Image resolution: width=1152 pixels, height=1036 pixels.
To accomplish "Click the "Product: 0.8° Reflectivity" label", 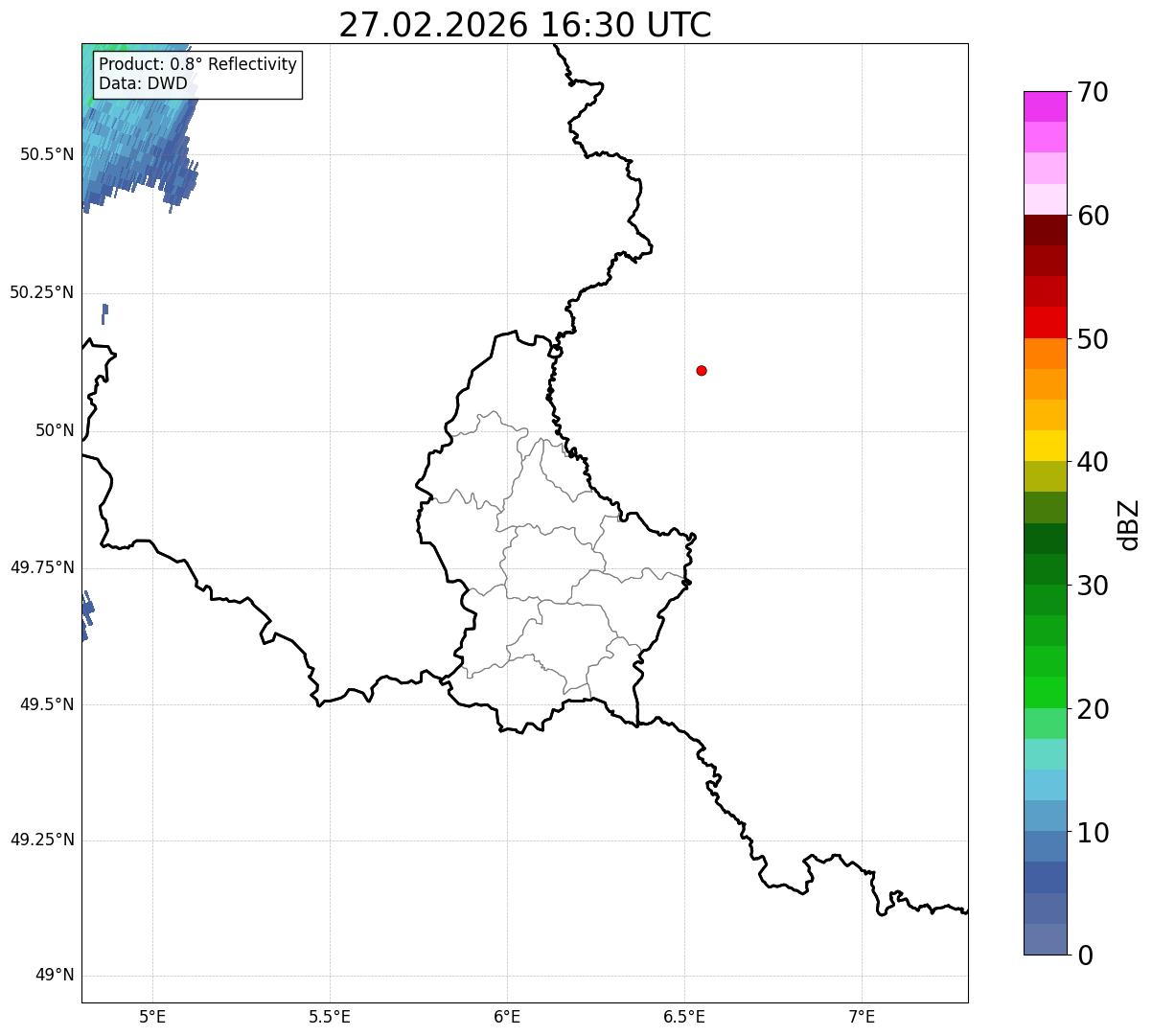I will click(x=198, y=64).
